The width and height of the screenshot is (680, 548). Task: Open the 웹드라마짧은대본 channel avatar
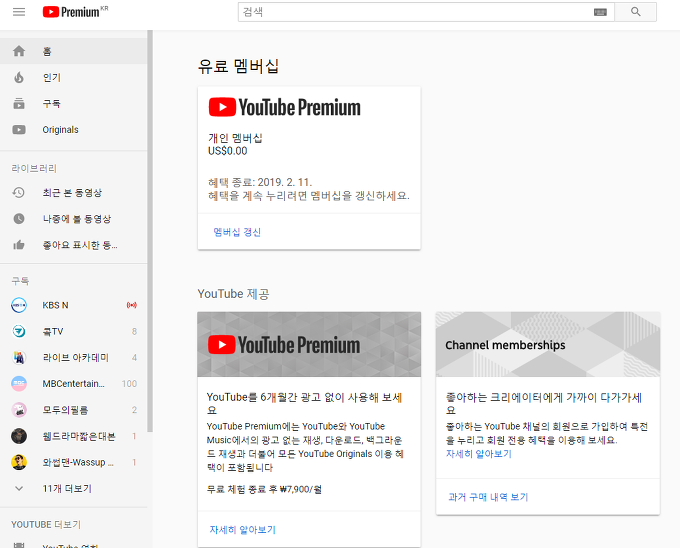pyautogui.click(x=19, y=436)
